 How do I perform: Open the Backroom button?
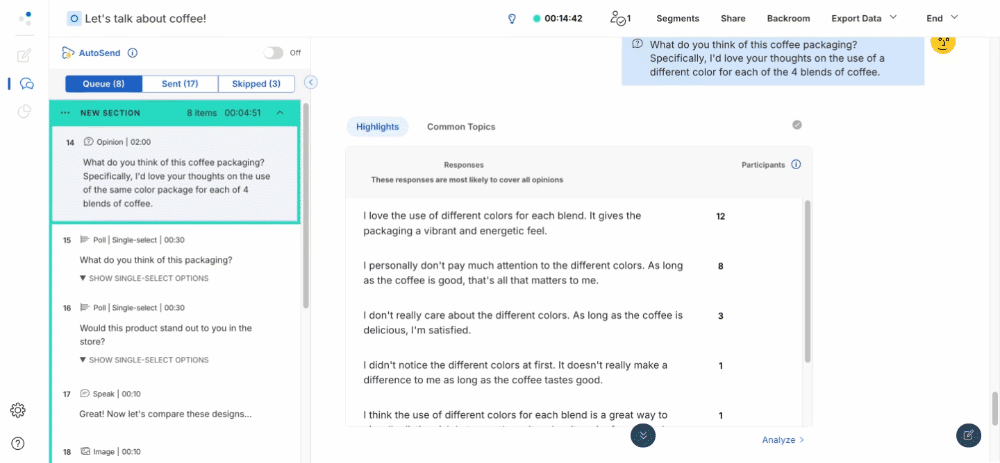pos(788,18)
